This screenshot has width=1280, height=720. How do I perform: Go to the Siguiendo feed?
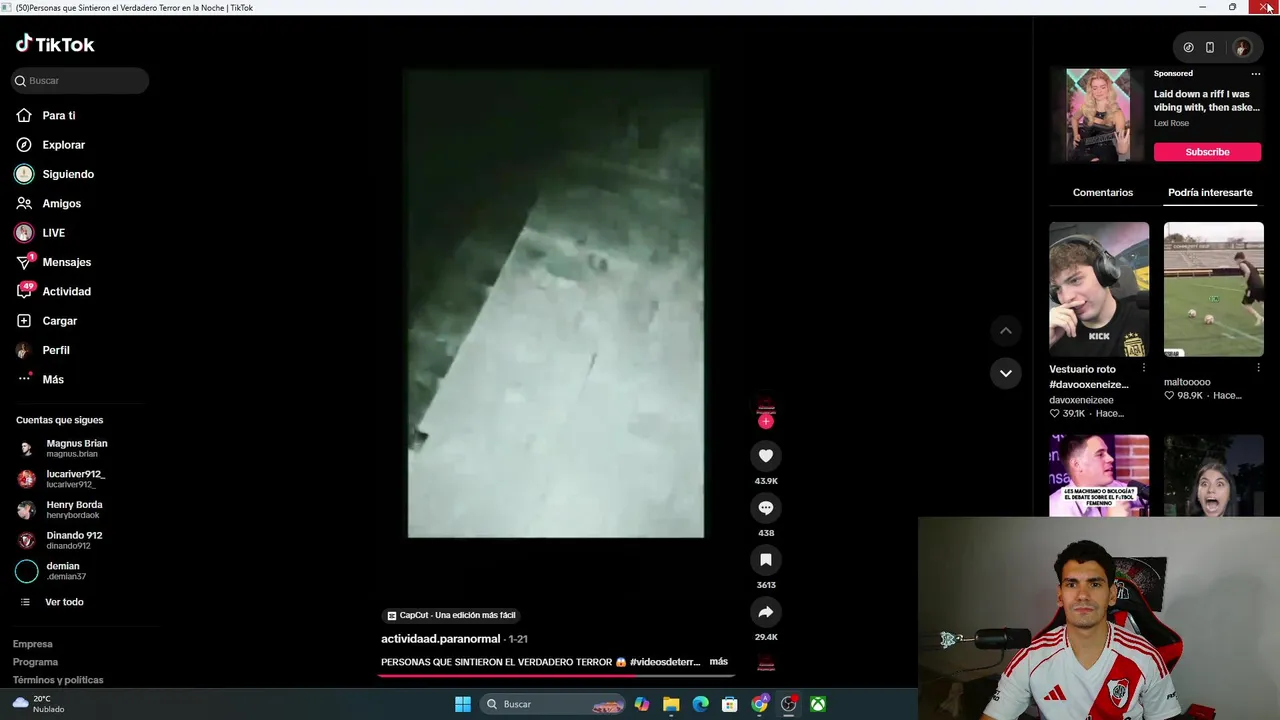(x=55, y=174)
